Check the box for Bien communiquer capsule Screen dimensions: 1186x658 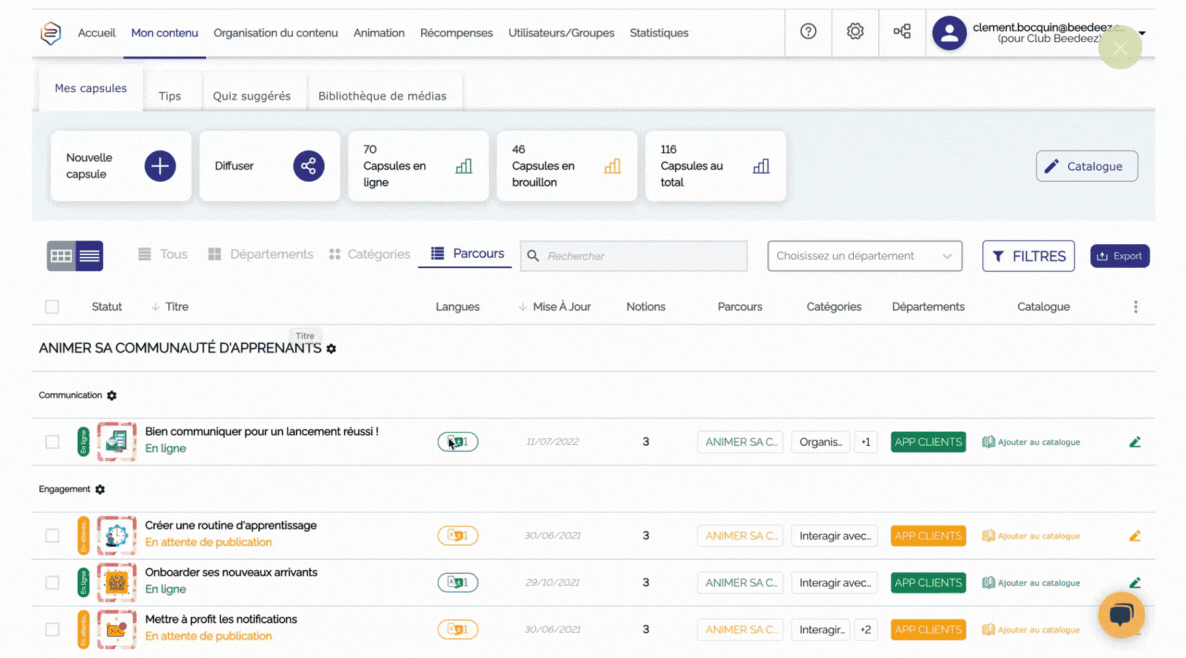click(52, 442)
